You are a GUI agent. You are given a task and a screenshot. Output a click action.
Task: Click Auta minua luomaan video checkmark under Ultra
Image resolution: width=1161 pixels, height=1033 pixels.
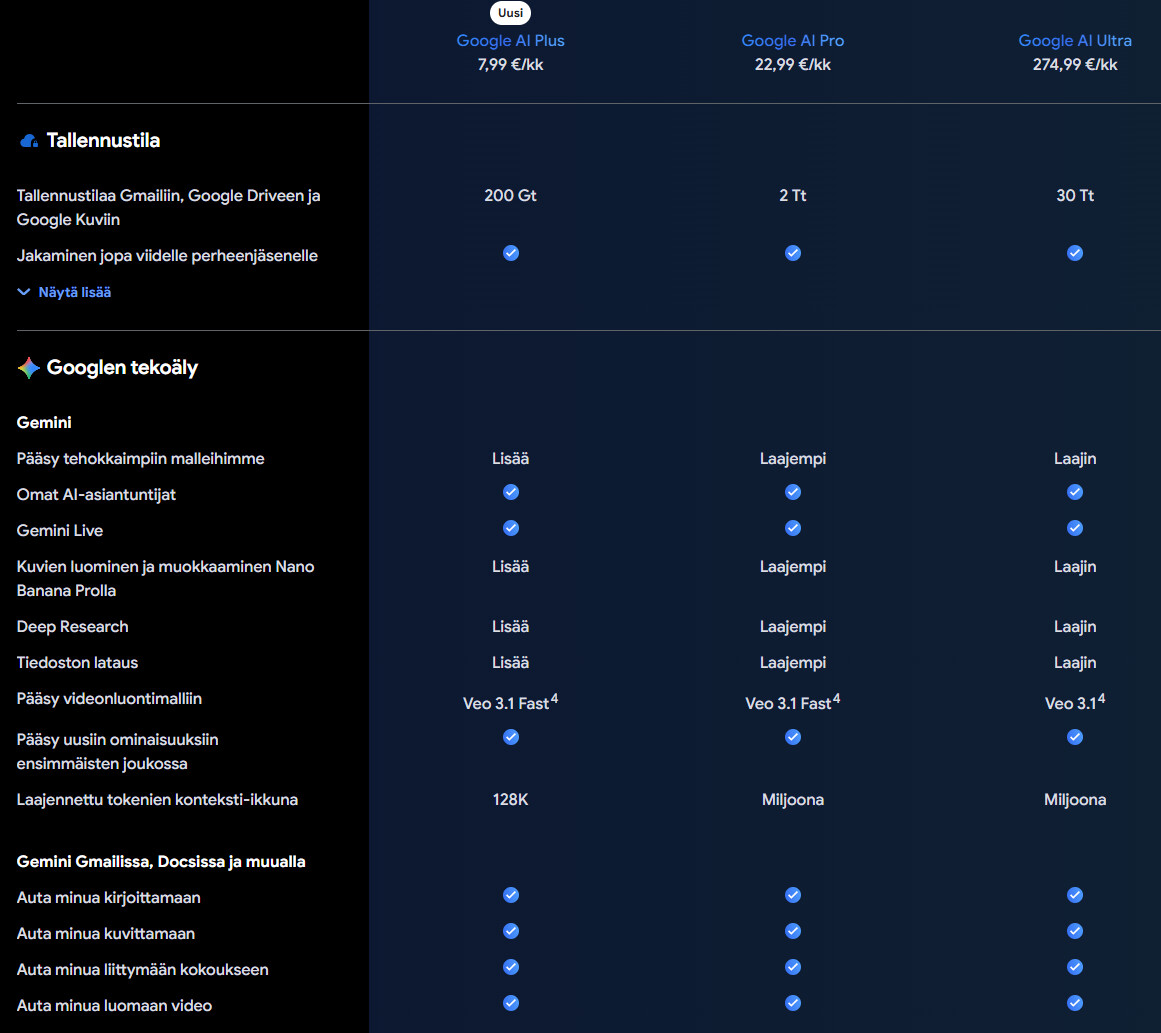click(x=1075, y=1003)
